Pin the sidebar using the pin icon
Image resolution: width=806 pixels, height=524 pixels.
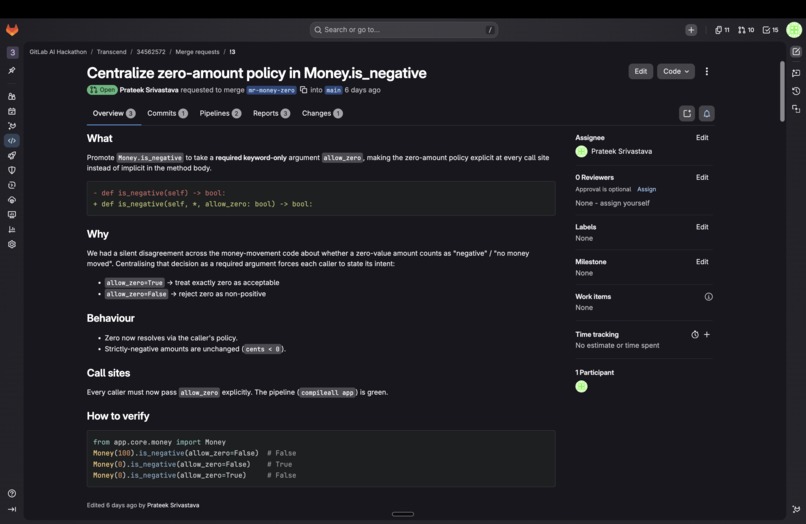[12, 70]
